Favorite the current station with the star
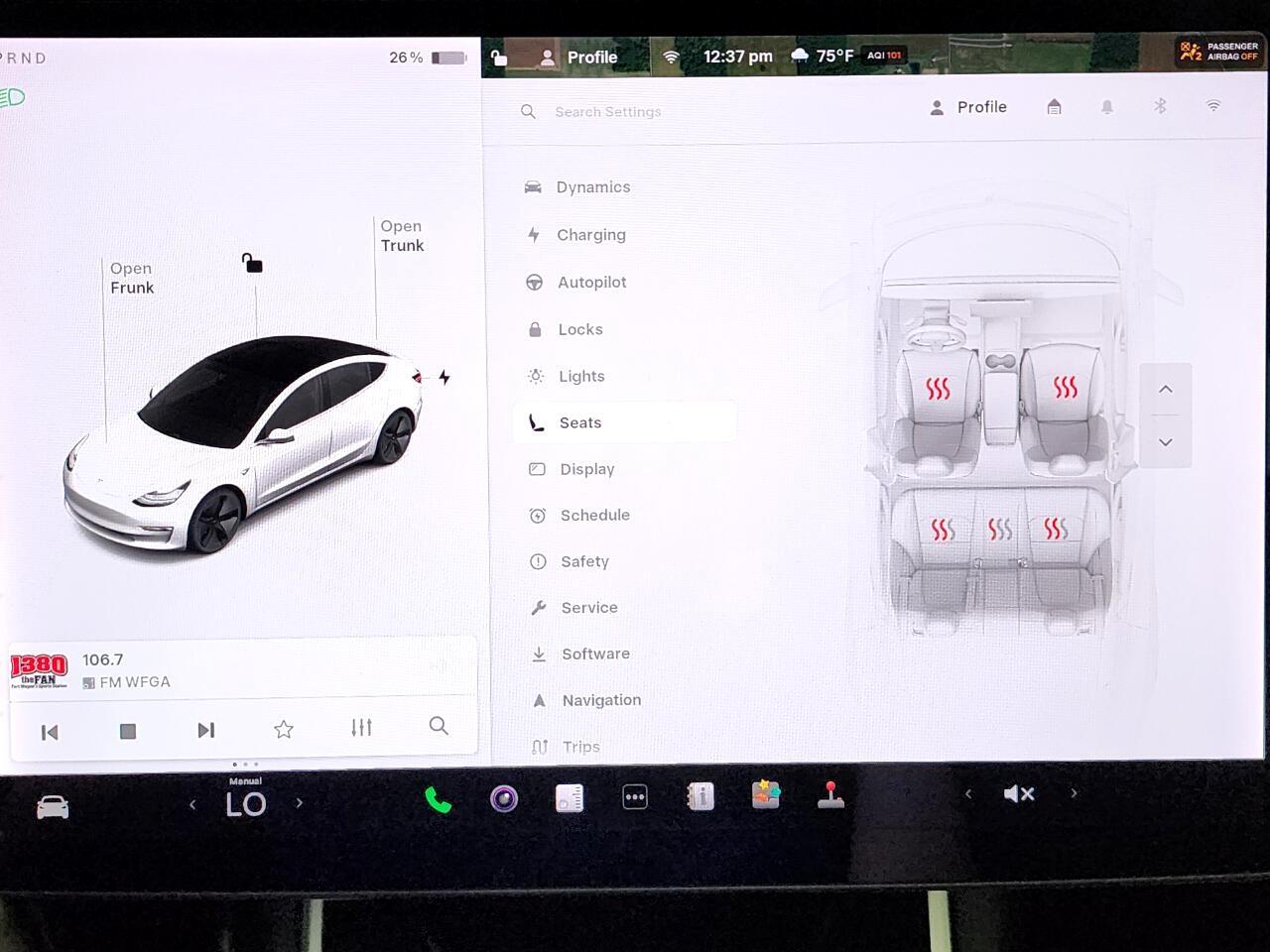Image resolution: width=1270 pixels, height=952 pixels. tap(284, 730)
